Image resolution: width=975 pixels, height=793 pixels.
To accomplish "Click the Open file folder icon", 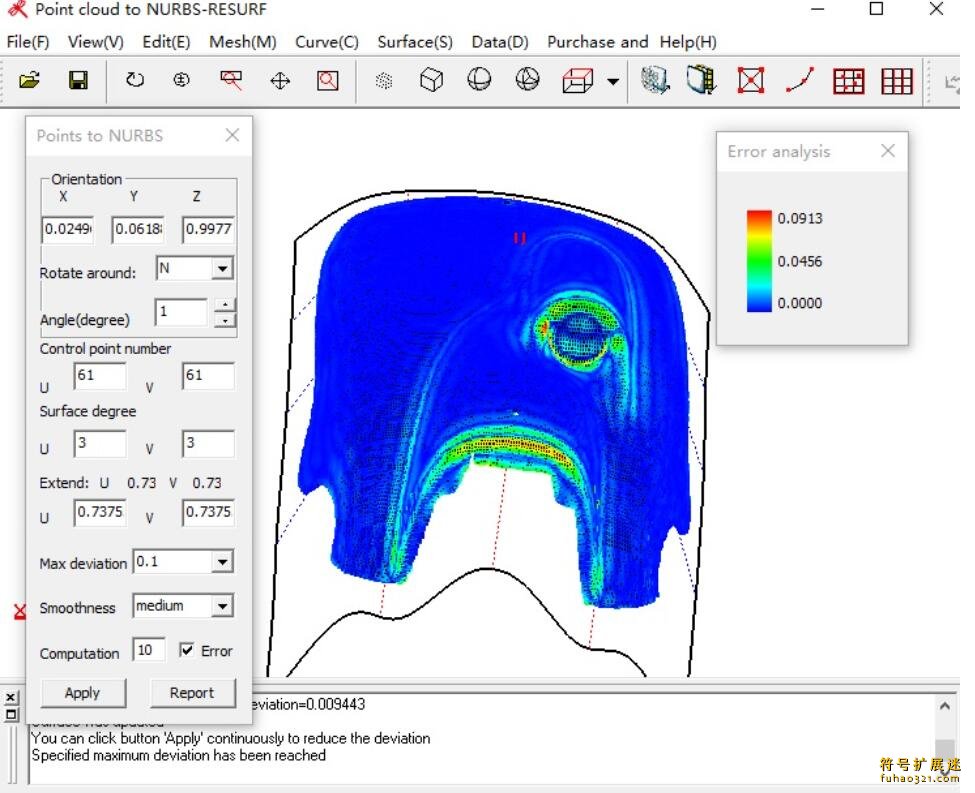I will click(x=30, y=81).
